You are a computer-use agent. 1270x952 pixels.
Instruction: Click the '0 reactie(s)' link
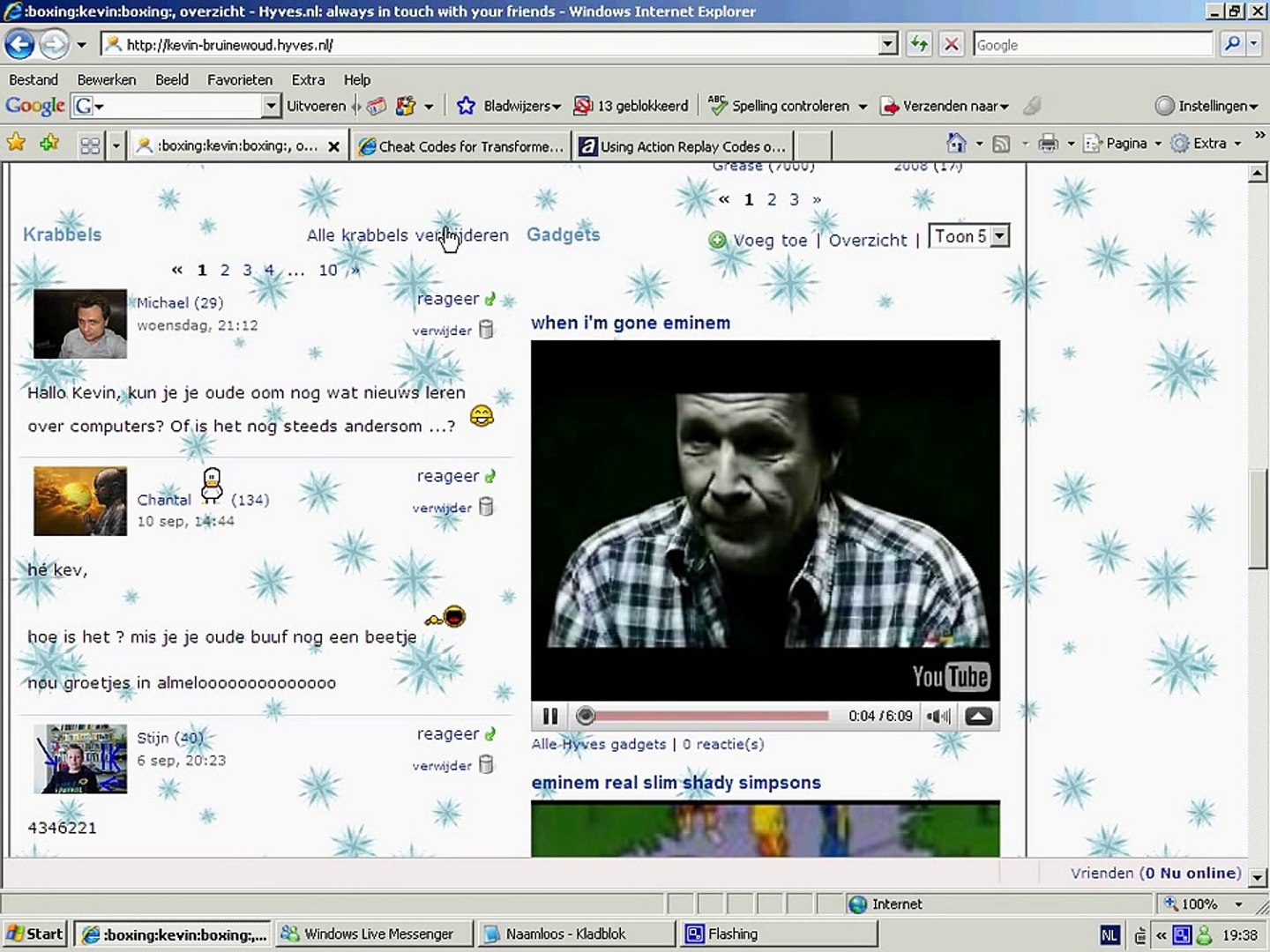tap(723, 744)
